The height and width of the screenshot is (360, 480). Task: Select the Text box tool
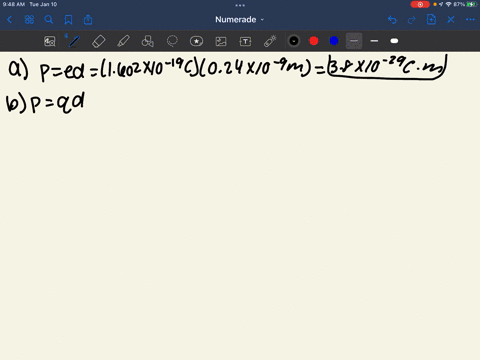coord(245,41)
